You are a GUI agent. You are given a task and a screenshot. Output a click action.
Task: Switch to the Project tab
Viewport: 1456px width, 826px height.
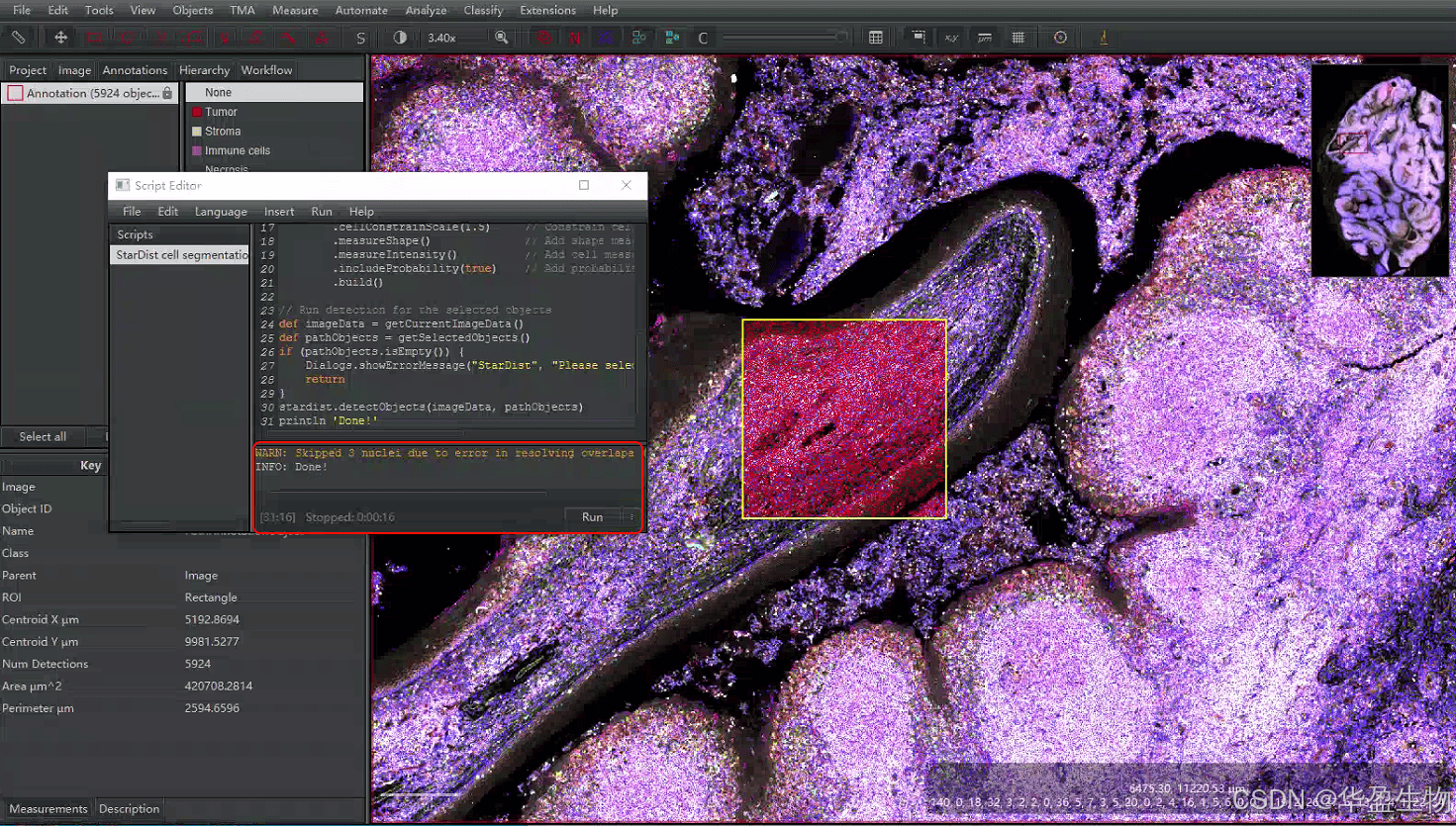(28, 70)
